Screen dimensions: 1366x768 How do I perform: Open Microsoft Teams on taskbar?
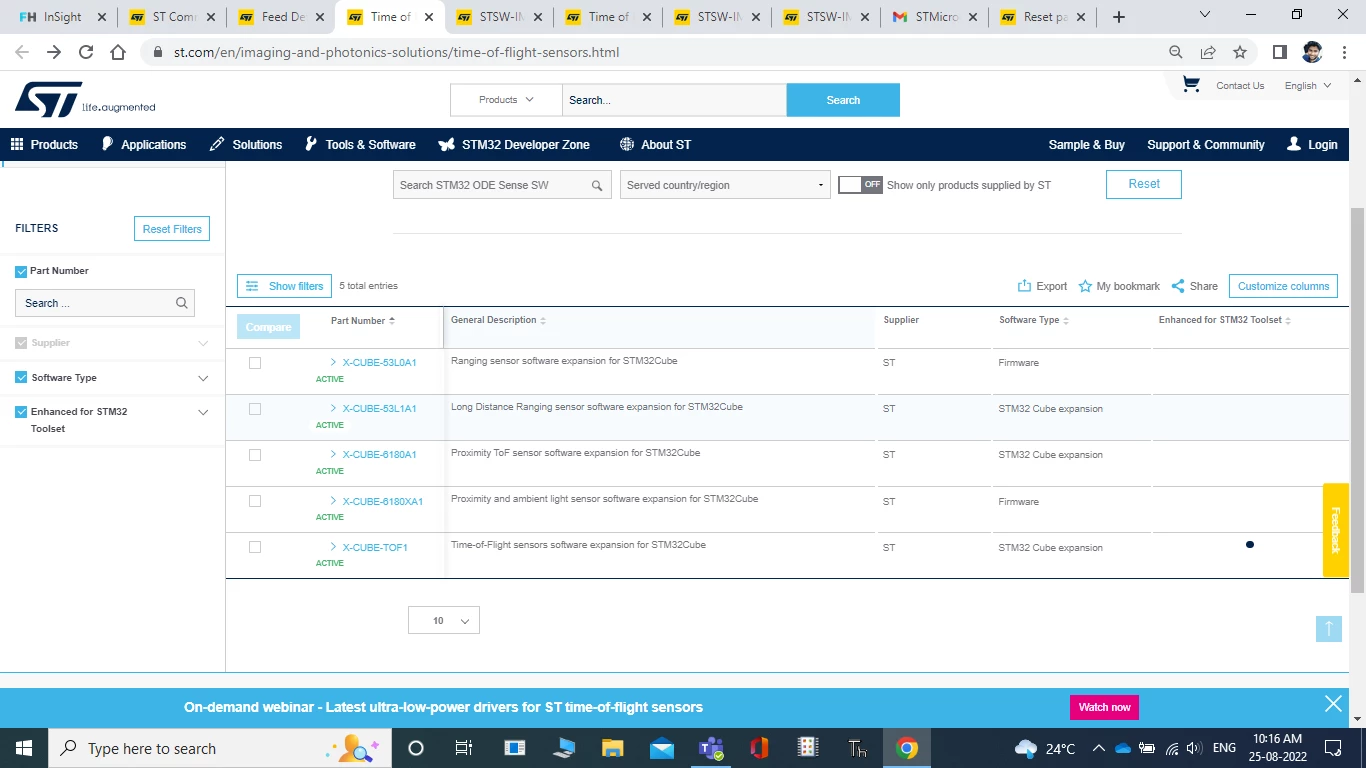pos(710,748)
